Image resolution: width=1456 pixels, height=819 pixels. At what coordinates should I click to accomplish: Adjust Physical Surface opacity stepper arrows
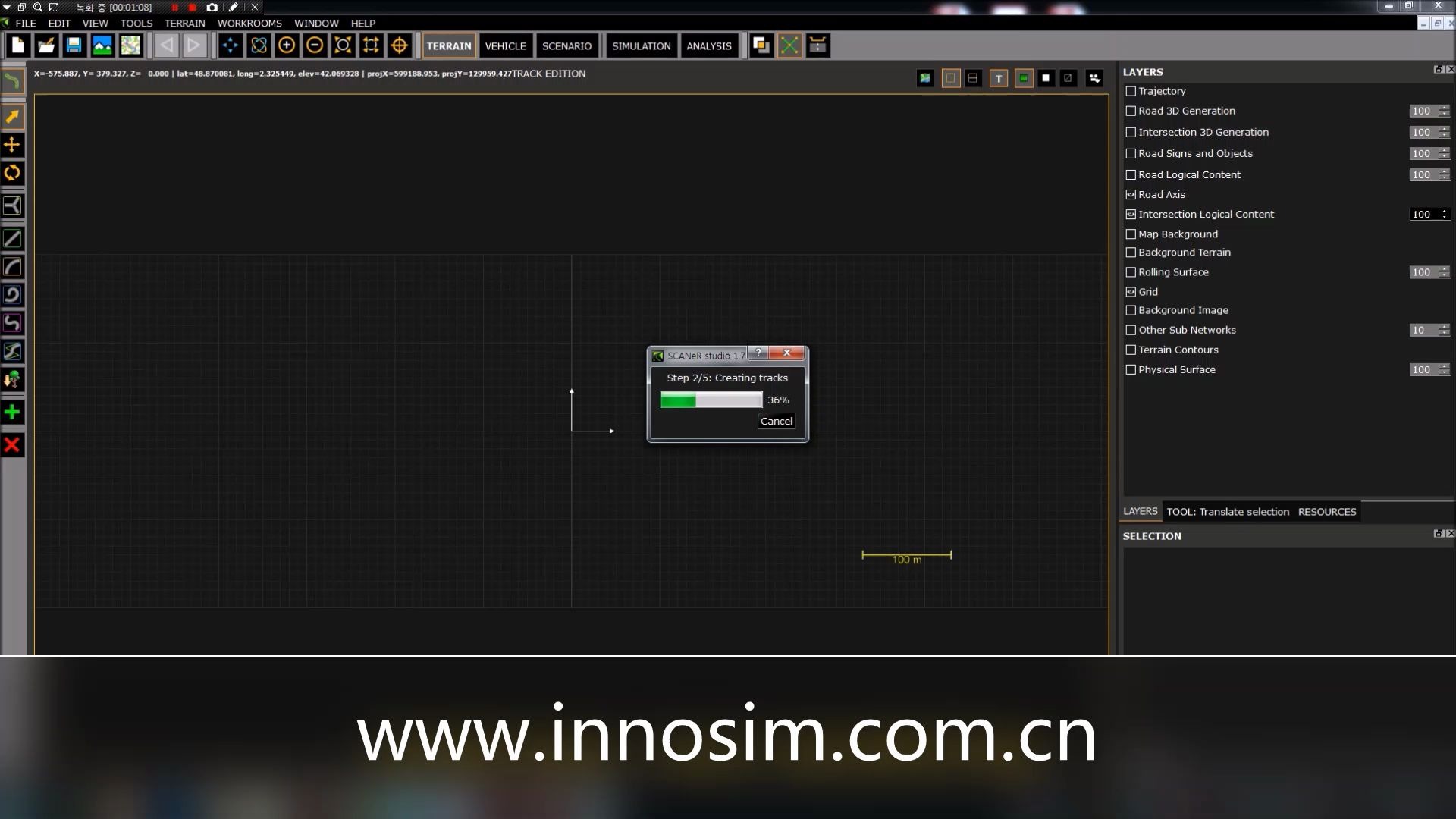(x=1444, y=369)
